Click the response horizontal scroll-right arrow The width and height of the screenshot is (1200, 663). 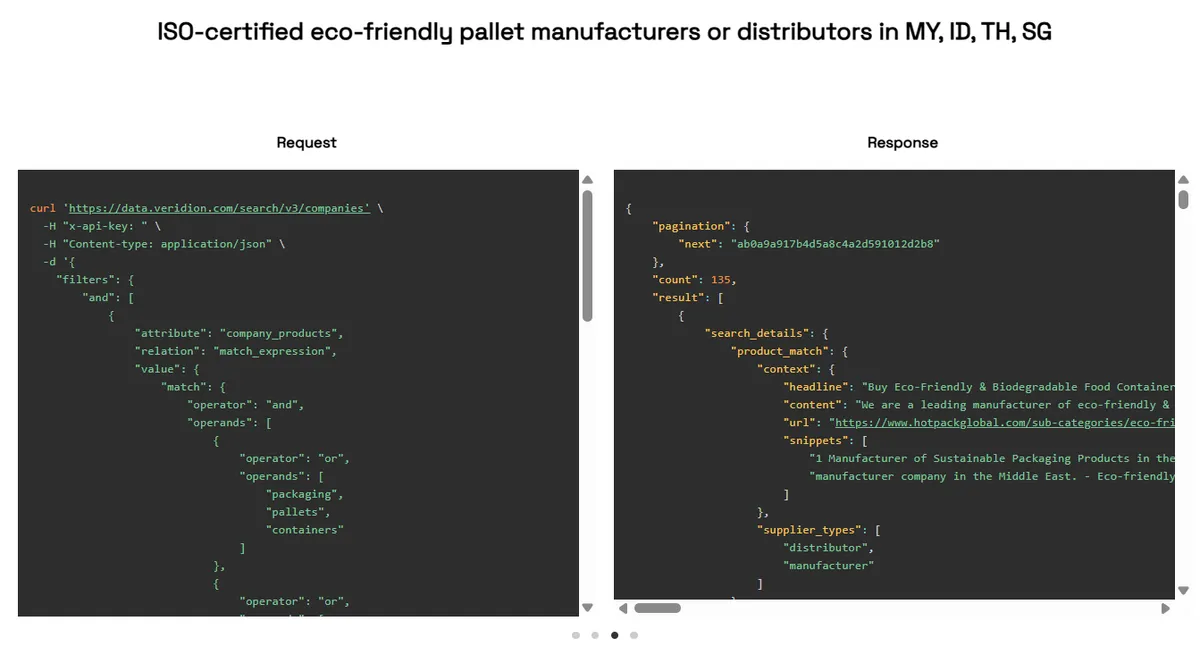tap(1165, 608)
